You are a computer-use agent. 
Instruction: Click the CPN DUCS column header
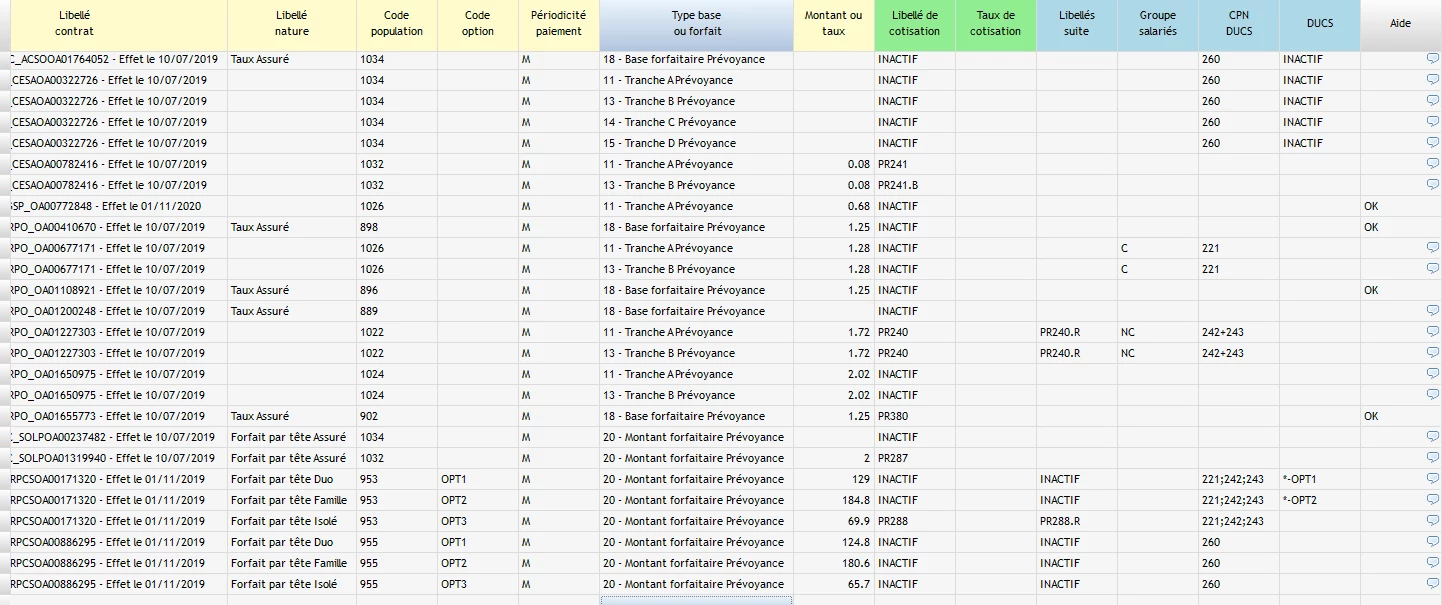click(1239, 25)
